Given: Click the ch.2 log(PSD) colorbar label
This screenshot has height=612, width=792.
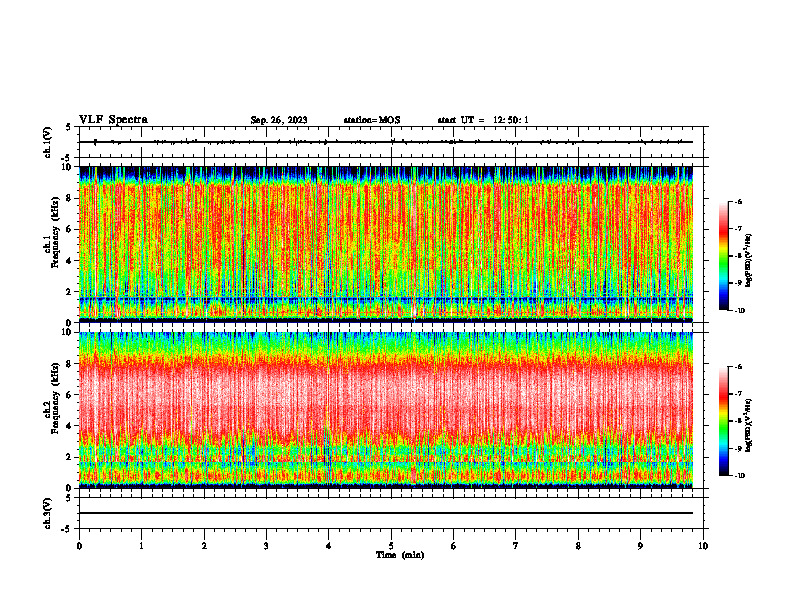Looking at the screenshot, I should tap(749, 426).
